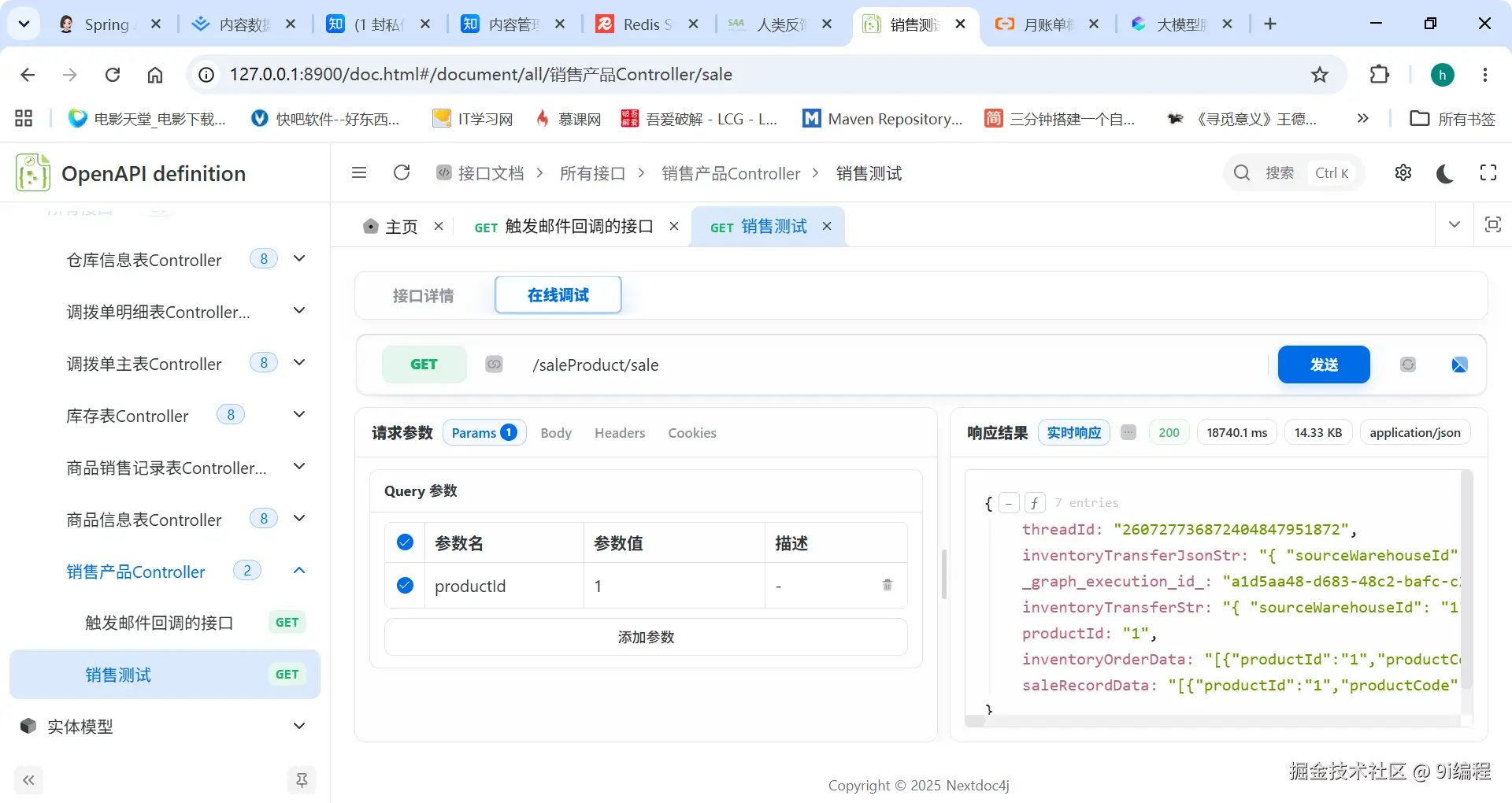Switch to Body request tab
This screenshot has height=803, width=1512.
tap(556, 432)
